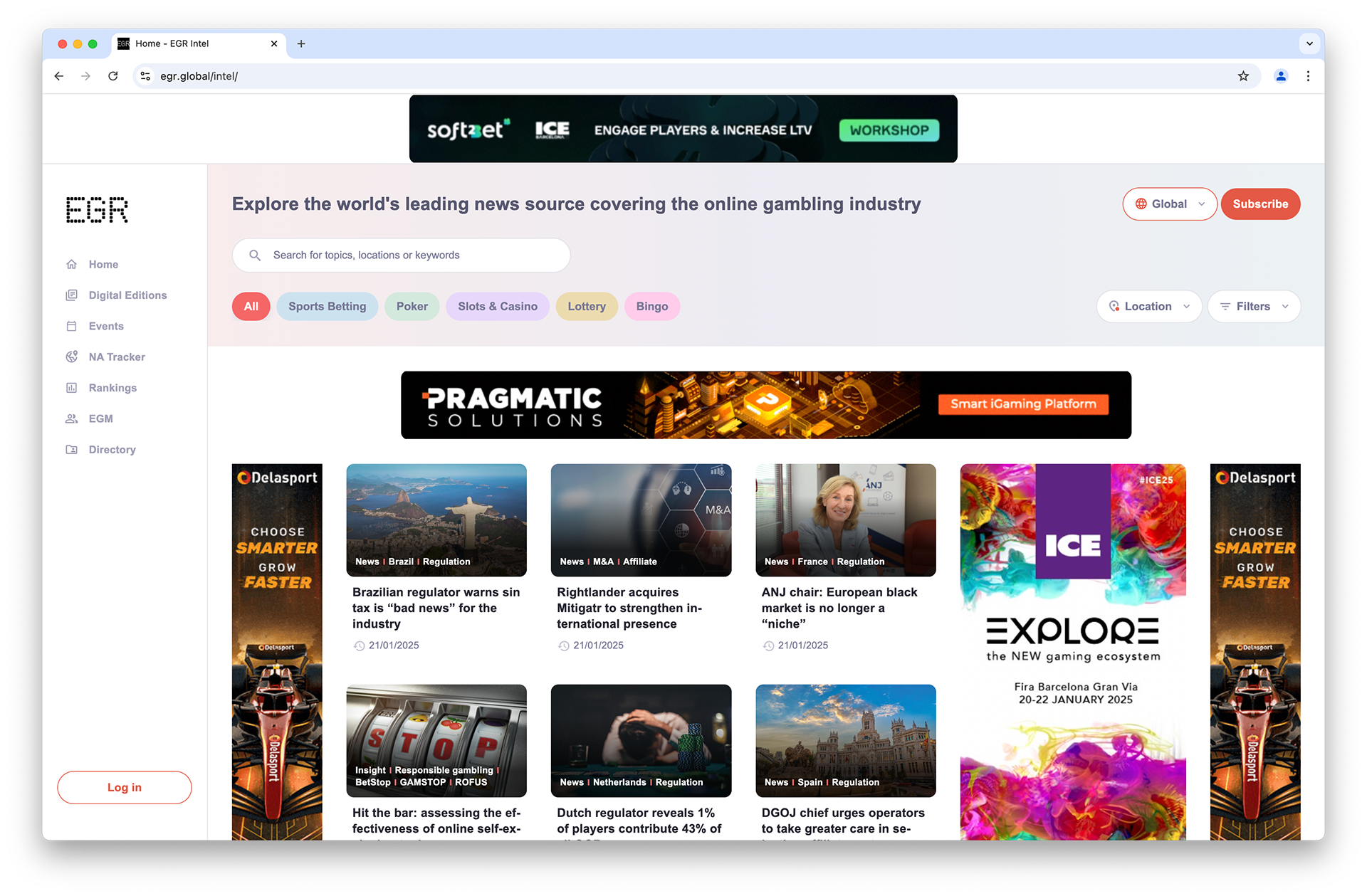Open EGM in sidebar
The height and width of the screenshot is (896, 1367).
click(100, 418)
